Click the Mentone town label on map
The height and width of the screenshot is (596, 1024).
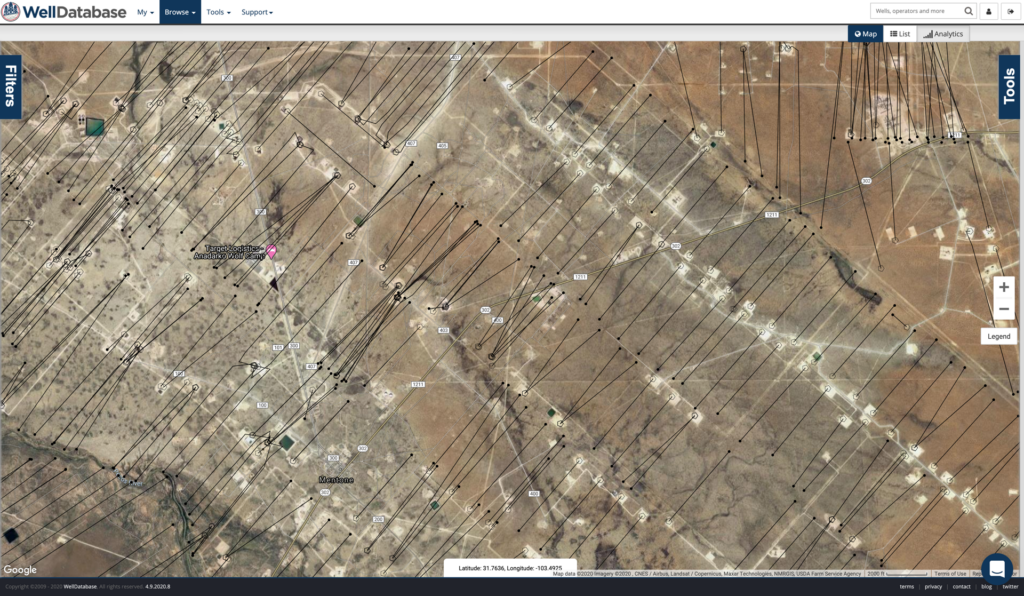point(336,480)
